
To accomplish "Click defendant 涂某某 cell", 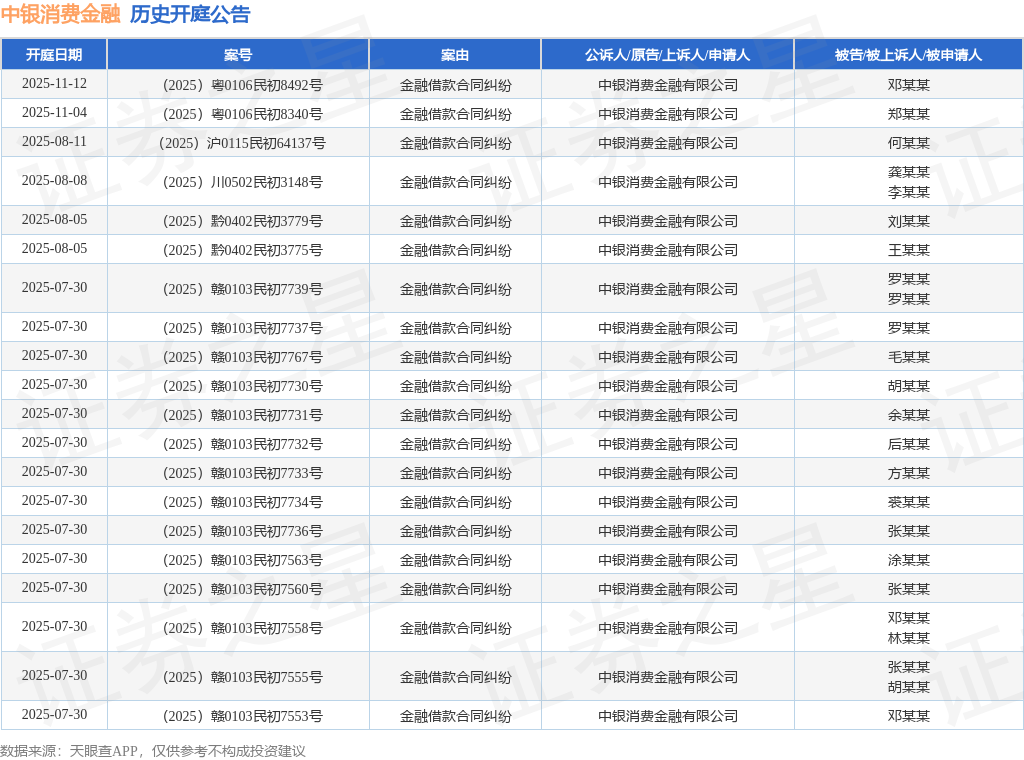I will point(908,560).
